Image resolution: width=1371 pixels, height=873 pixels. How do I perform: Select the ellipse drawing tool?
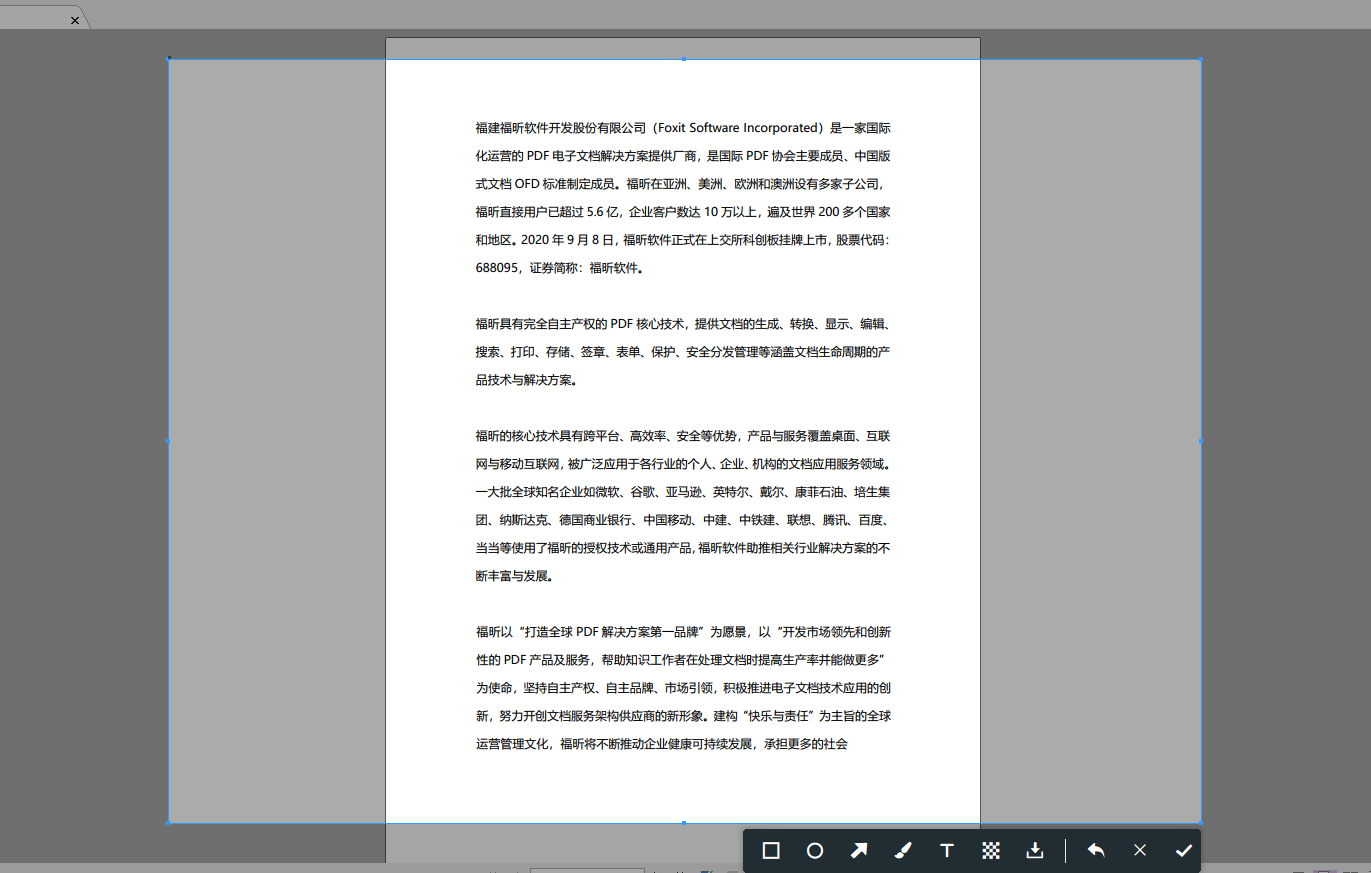pyautogui.click(x=814, y=850)
